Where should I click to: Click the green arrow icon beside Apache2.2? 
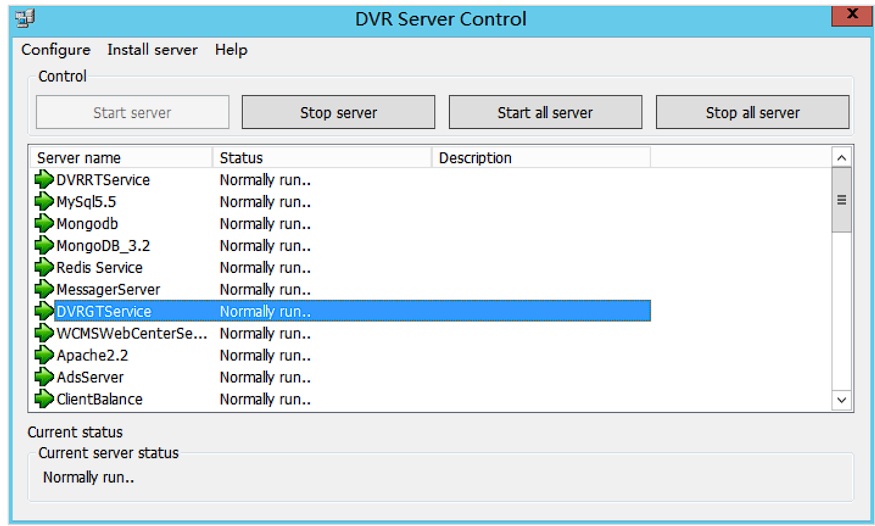(44, 355)
